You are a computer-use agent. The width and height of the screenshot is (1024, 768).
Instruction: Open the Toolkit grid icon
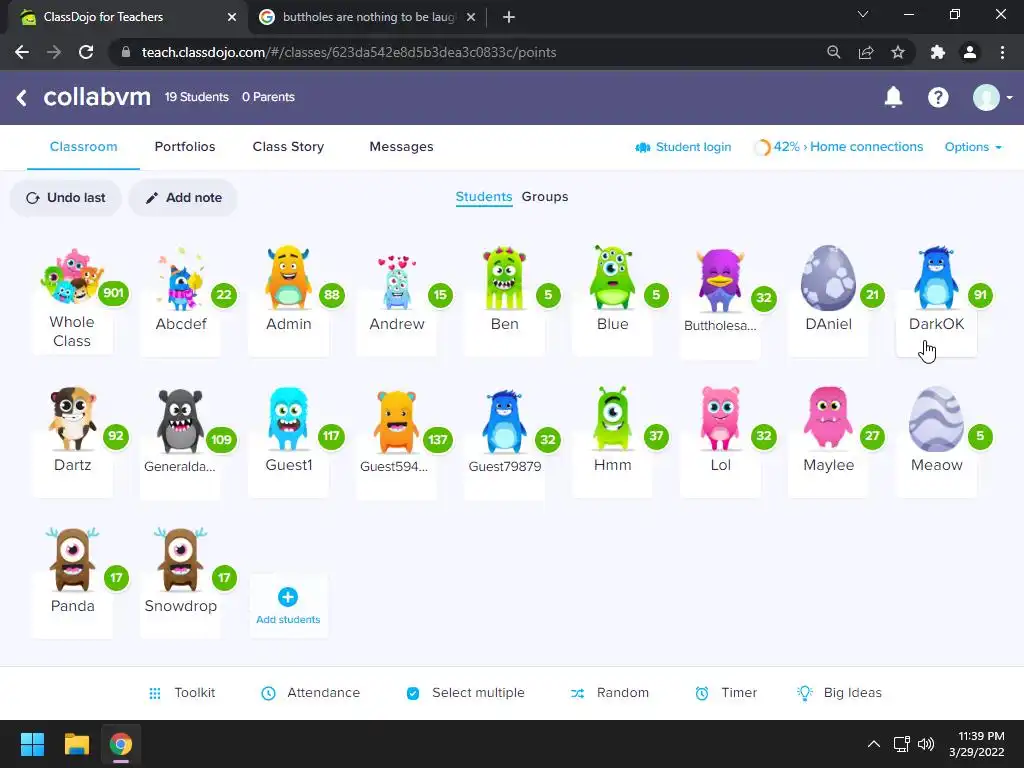[155, 694]
